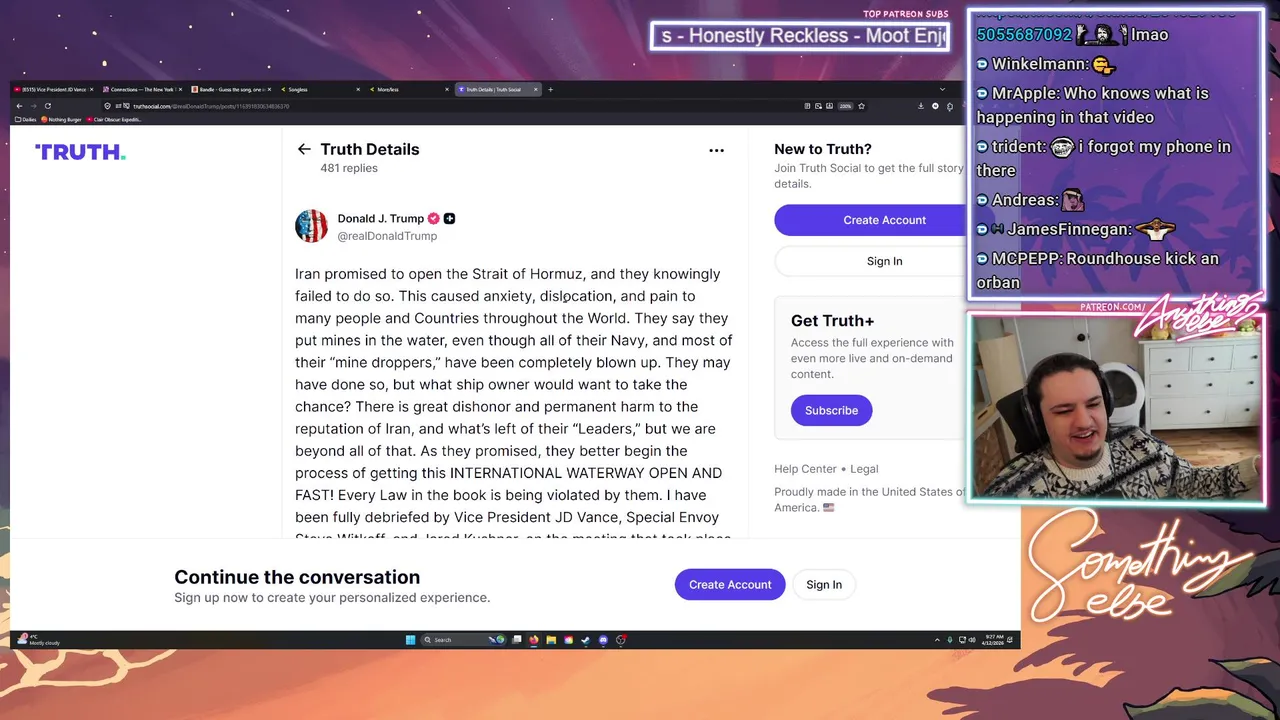The width and height of the screenshot is (1280, 720).
Task: Open the Windows Start menu
Action: click(410, 640)
